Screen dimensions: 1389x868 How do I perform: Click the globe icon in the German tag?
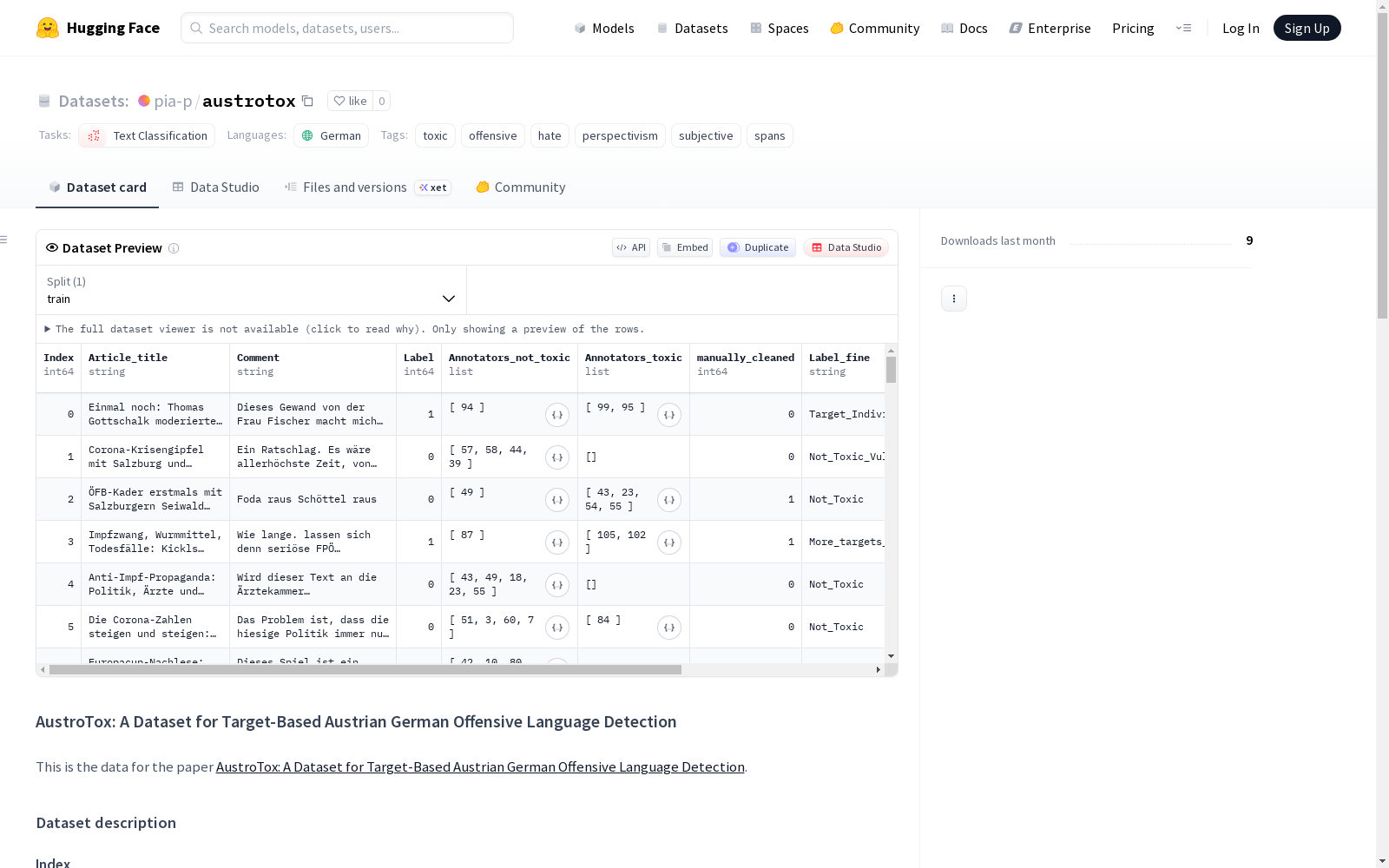point(307,135)
